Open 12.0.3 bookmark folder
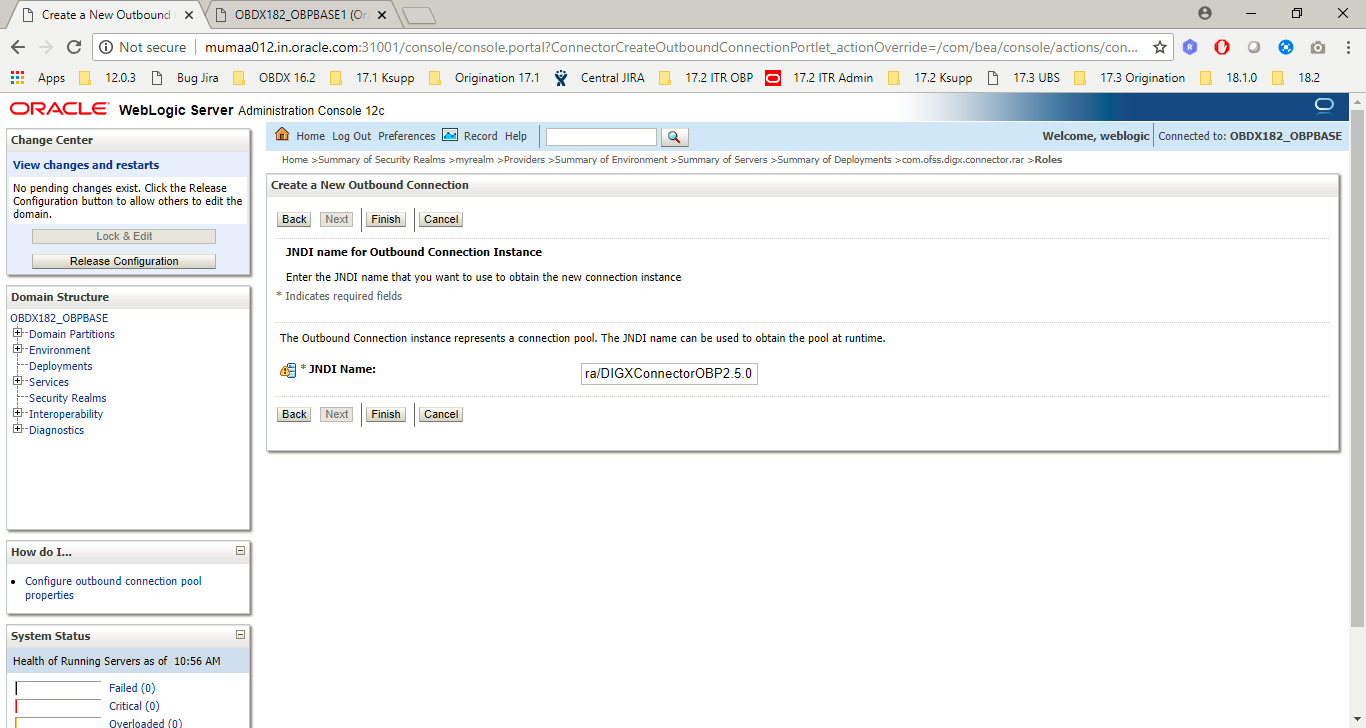 pyautogui.click(x=107, y=77)
